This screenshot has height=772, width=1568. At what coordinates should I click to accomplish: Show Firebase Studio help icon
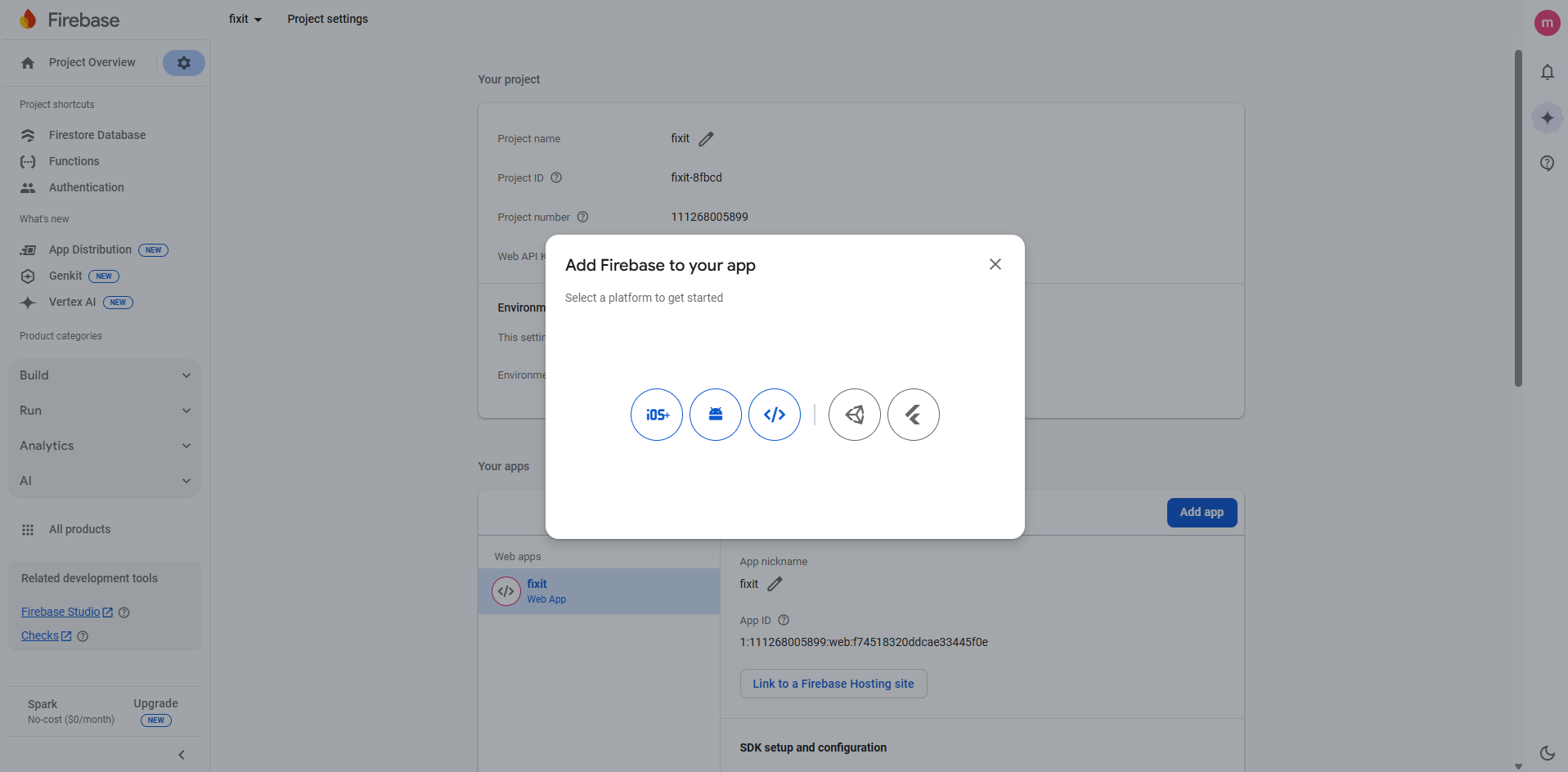[124, 613]
